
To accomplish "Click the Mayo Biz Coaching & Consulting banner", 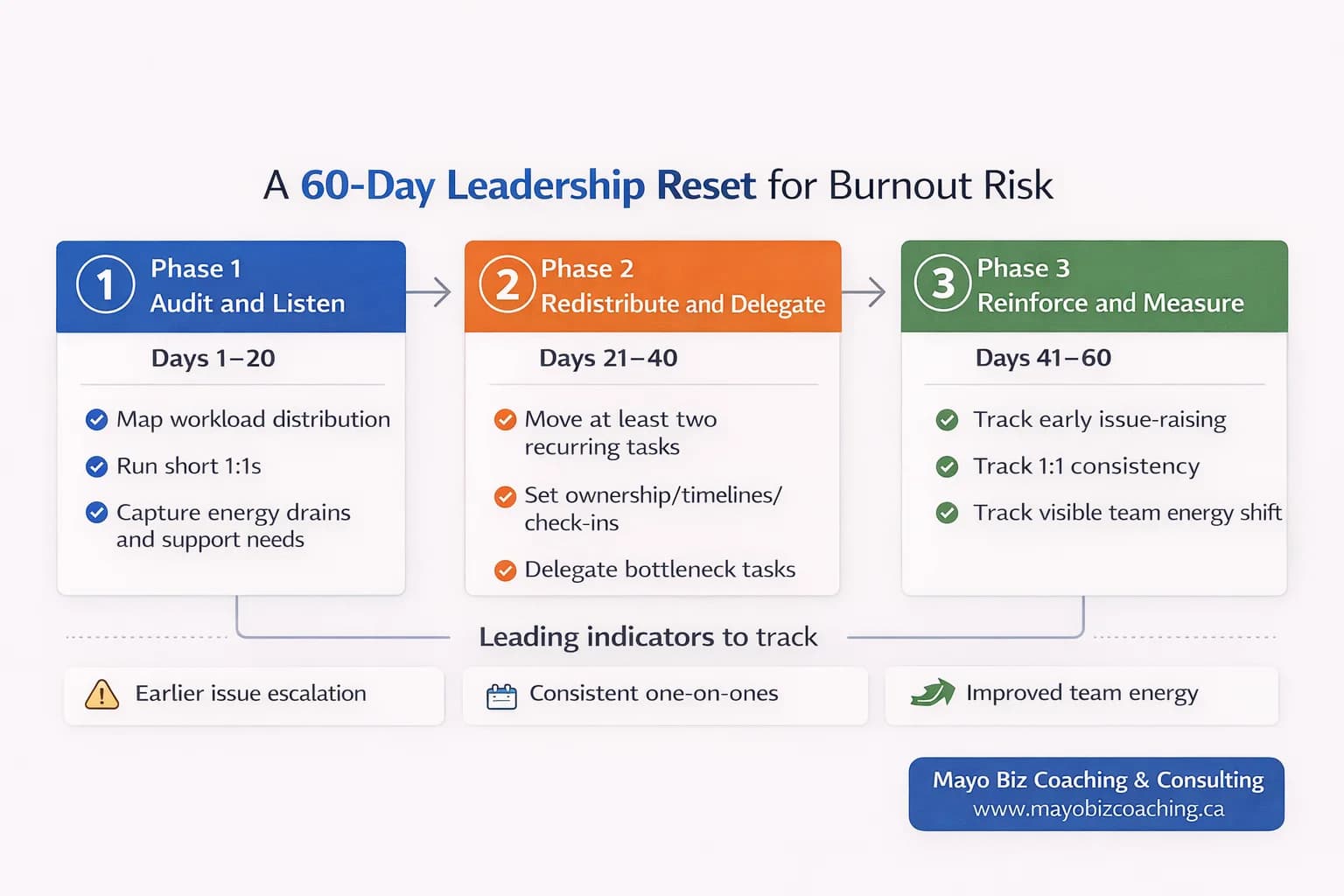I will pyautogui.click(x=1096, y=780).
